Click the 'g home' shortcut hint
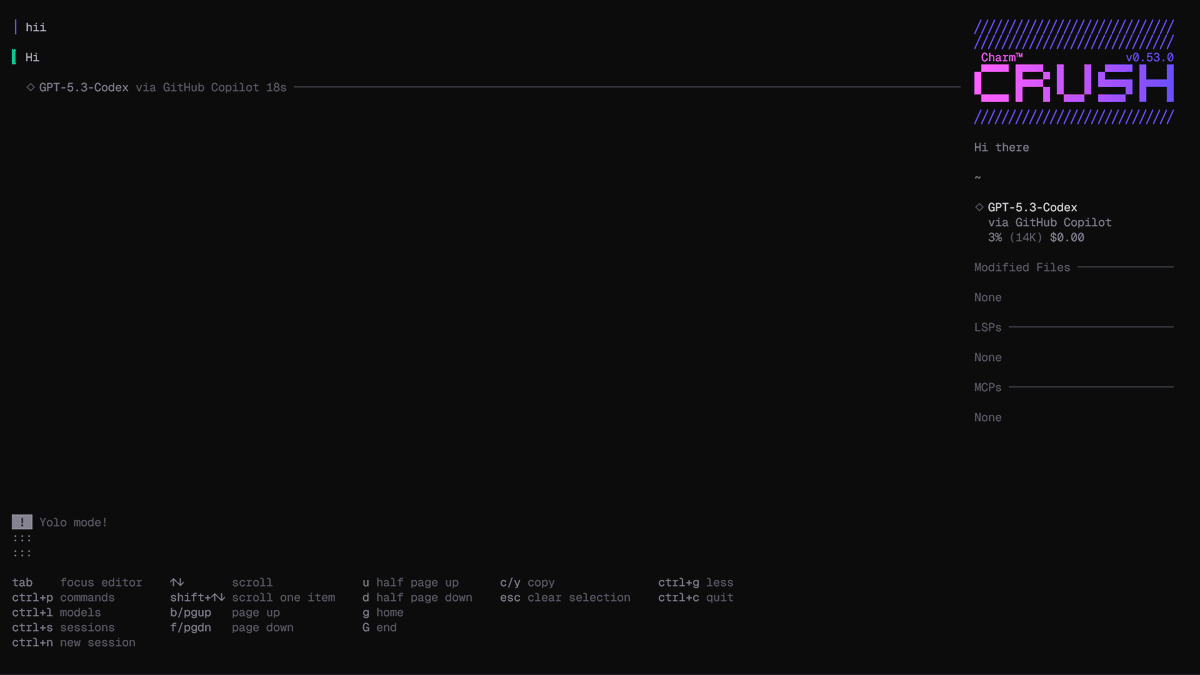This screenshot has height=675, width=1200. 383,612
